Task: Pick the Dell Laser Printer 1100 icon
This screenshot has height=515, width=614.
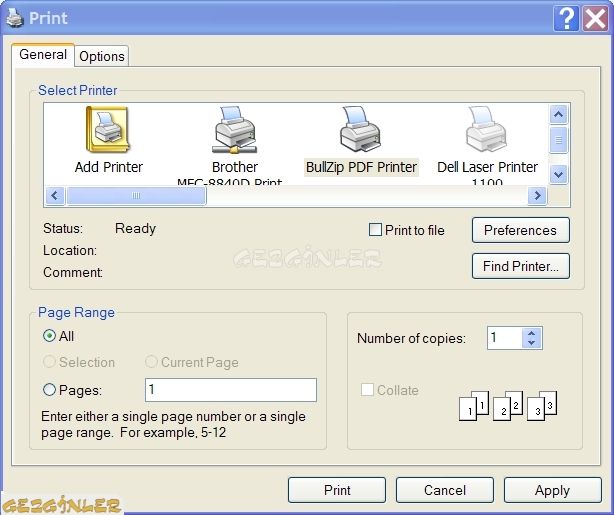Action: [487, 129]
